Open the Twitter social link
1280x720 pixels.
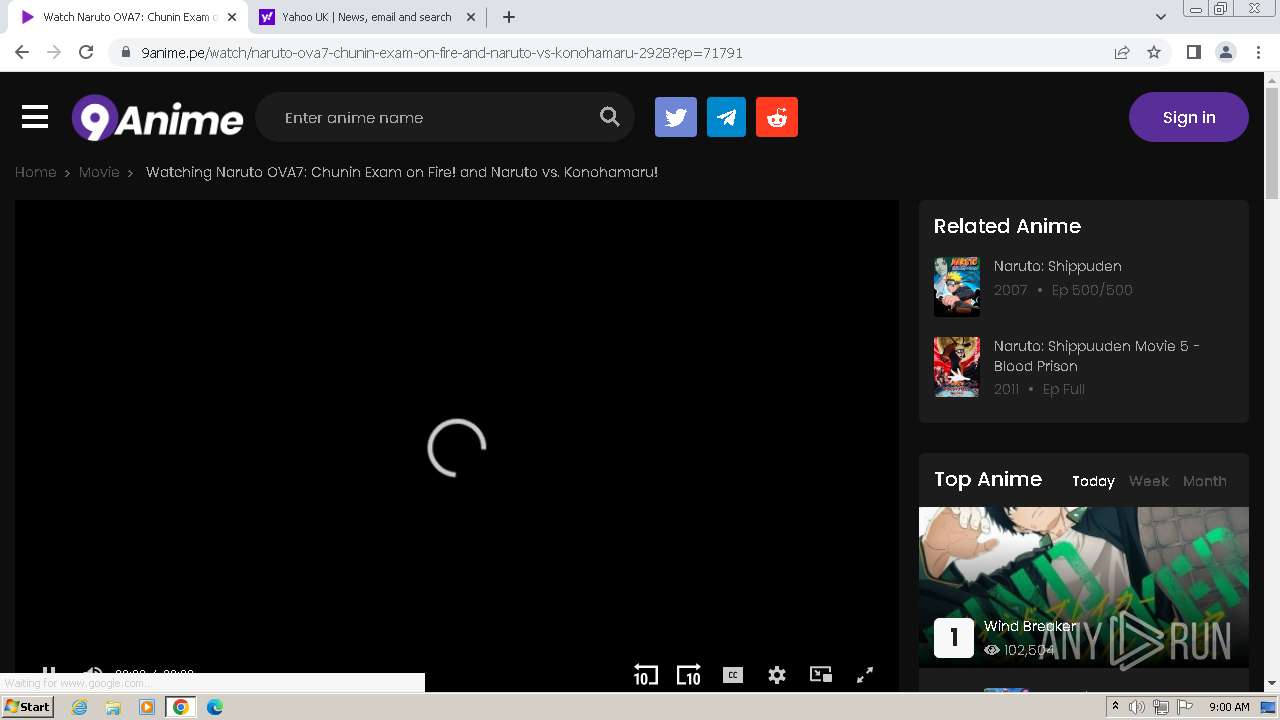[676, 117]
